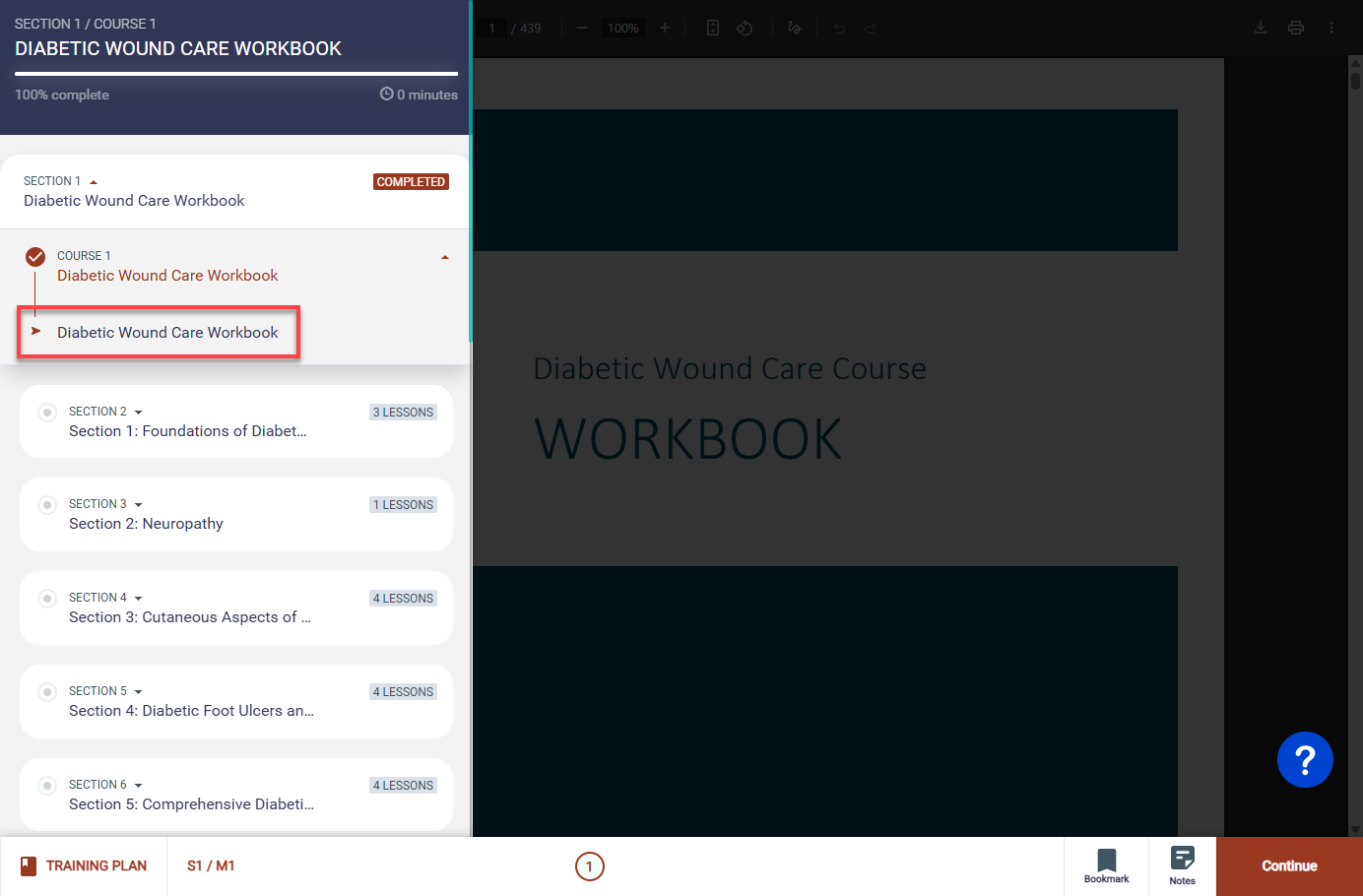Expand Section 4 dropdown arrow

[139, 599]
